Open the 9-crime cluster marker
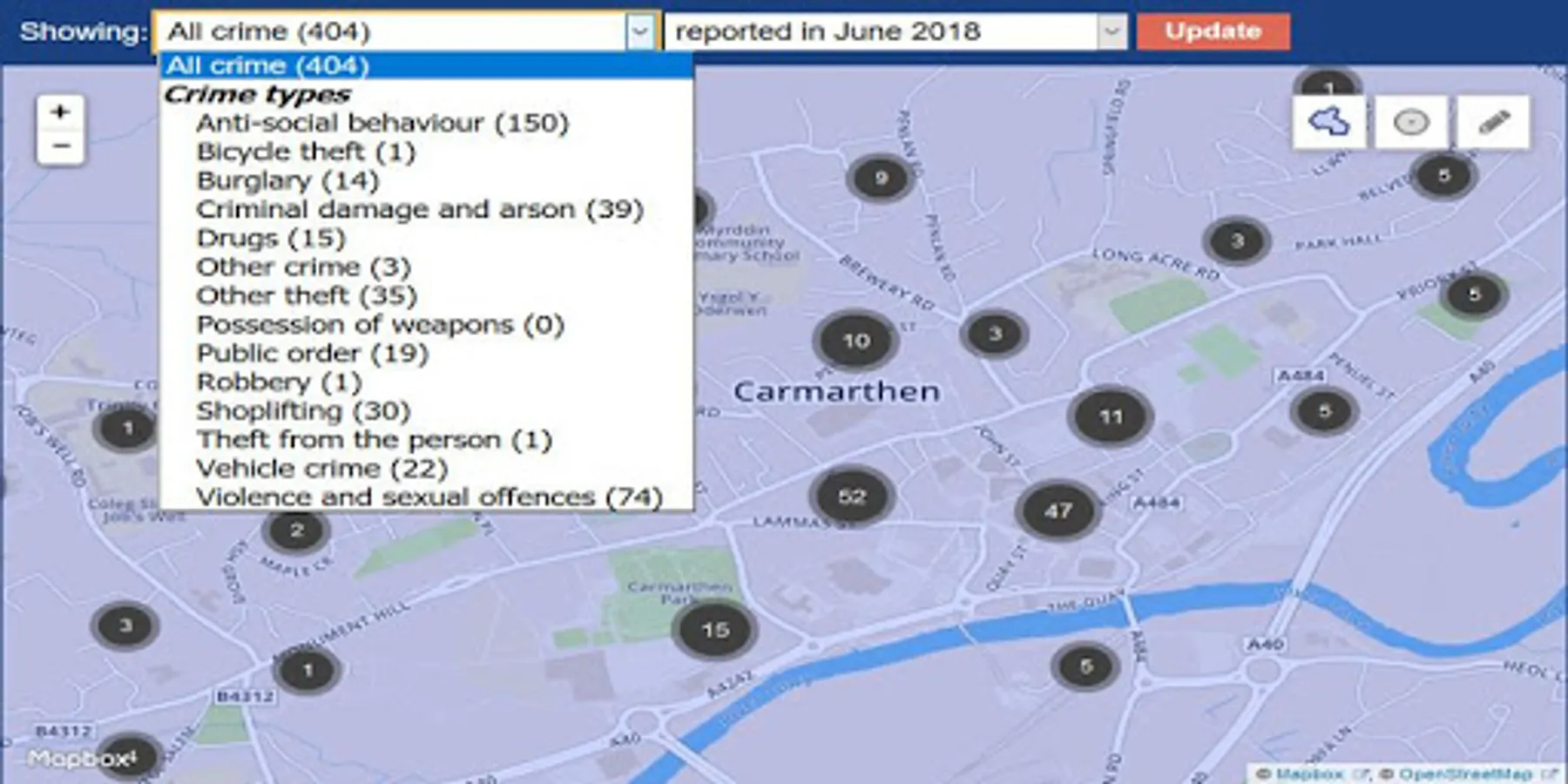Image resolution: width=1568 pixels, height=784 pixels. (881, 179)
